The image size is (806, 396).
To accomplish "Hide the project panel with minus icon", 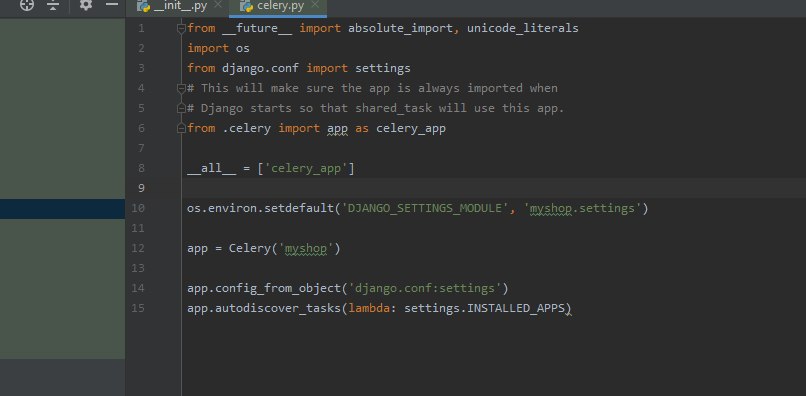I will coord(112,5).
